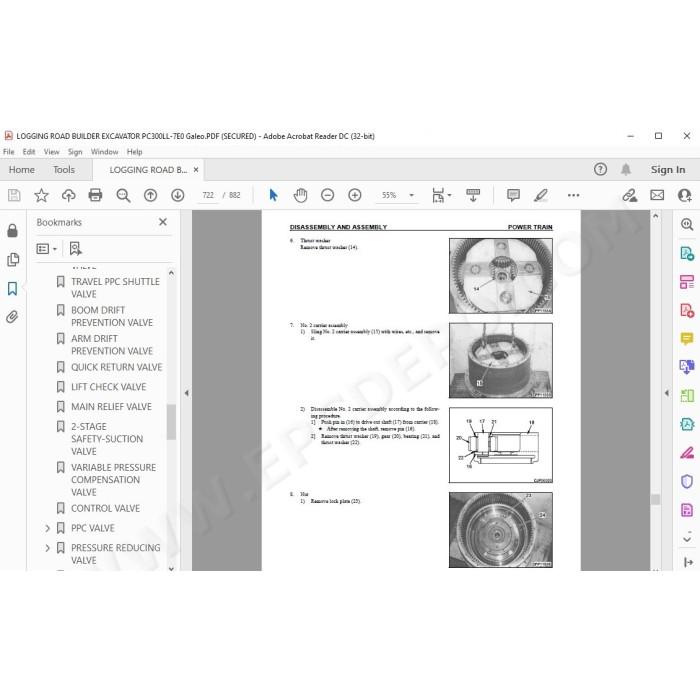
Task: Open the Organize Pages tool
Action: coord(687,282)
